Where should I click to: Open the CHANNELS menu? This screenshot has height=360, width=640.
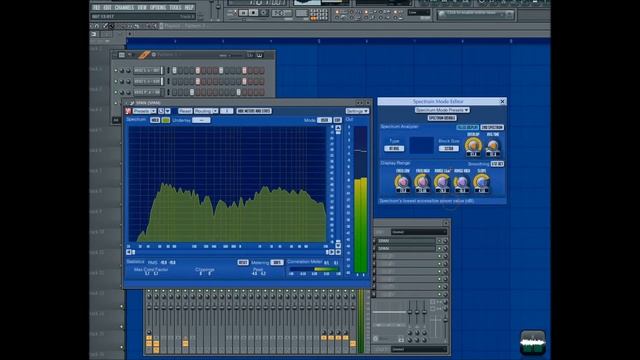(124, 7)
